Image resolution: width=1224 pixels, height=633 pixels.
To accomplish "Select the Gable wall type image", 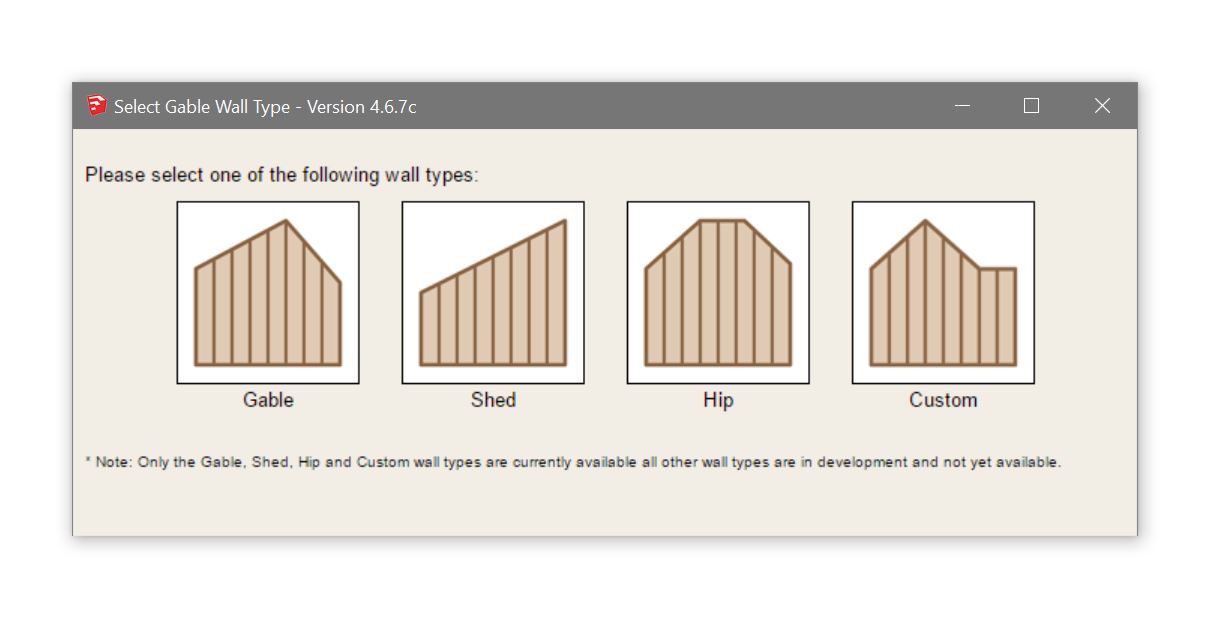I will 268,293.
